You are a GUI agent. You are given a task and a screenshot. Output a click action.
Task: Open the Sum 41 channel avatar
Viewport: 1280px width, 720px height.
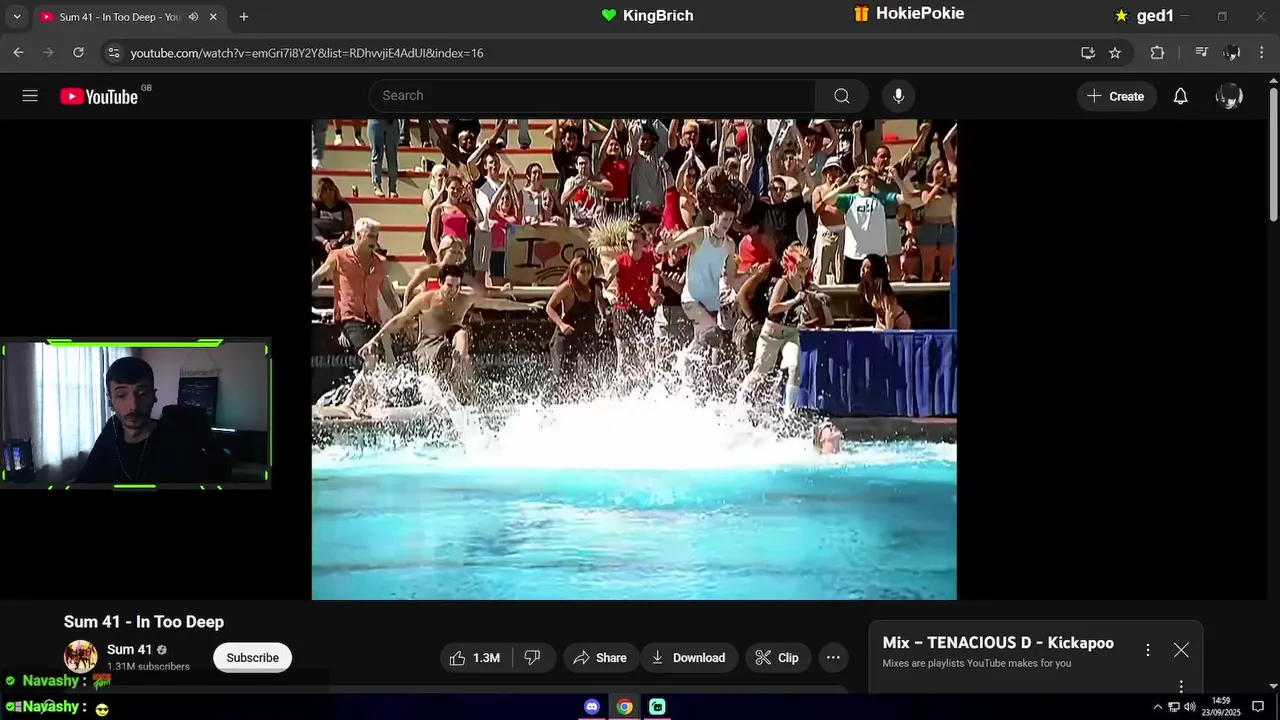[81, 657]
